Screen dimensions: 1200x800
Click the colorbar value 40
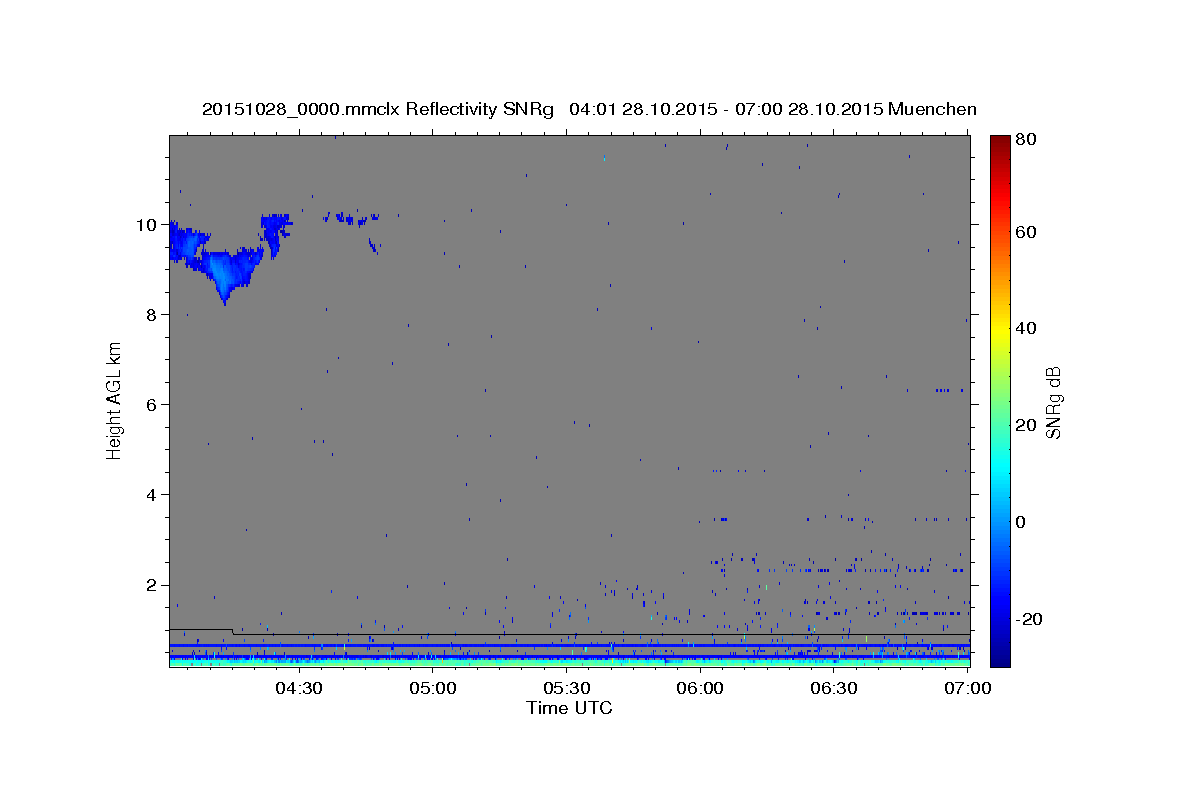point(1025,328)
